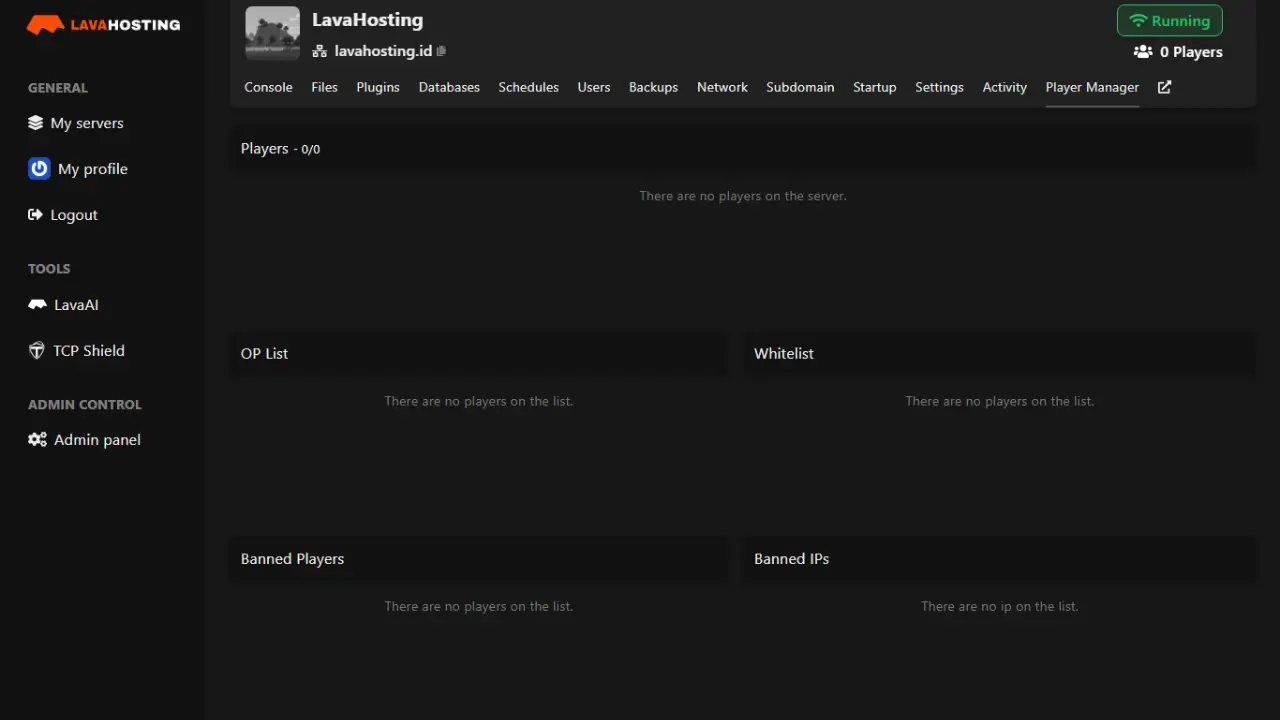Click the Admin panel gear icon

click(37, 439)
